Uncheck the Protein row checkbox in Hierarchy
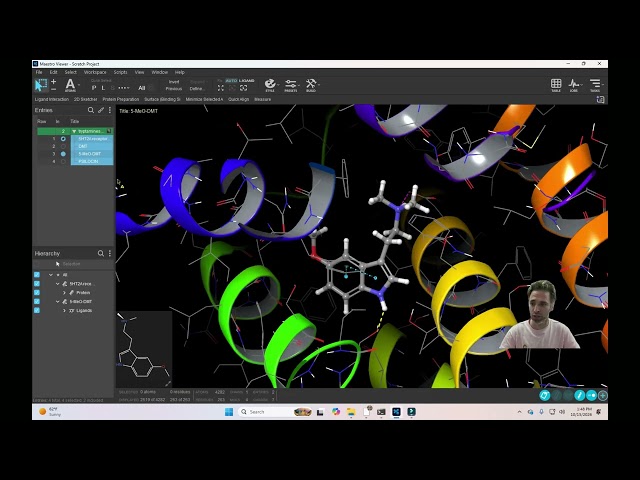The height and width of the screenshot is (480, 640). [37, 293]
